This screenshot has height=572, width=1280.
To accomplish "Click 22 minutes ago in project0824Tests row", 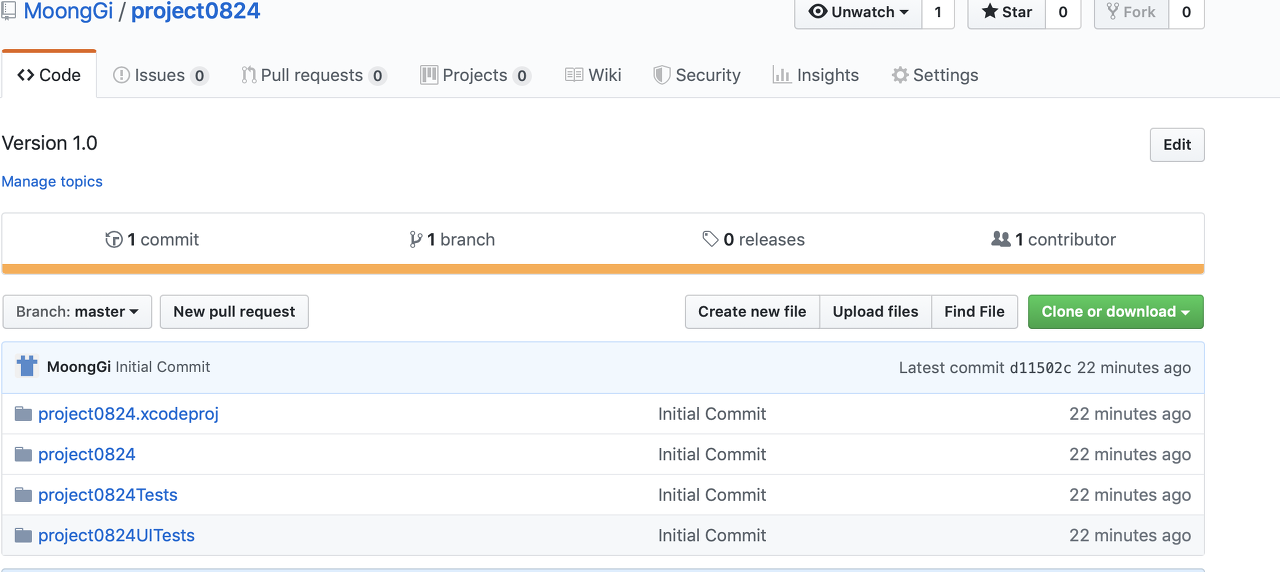I will pyautogui.click(x=1130, y=495).
